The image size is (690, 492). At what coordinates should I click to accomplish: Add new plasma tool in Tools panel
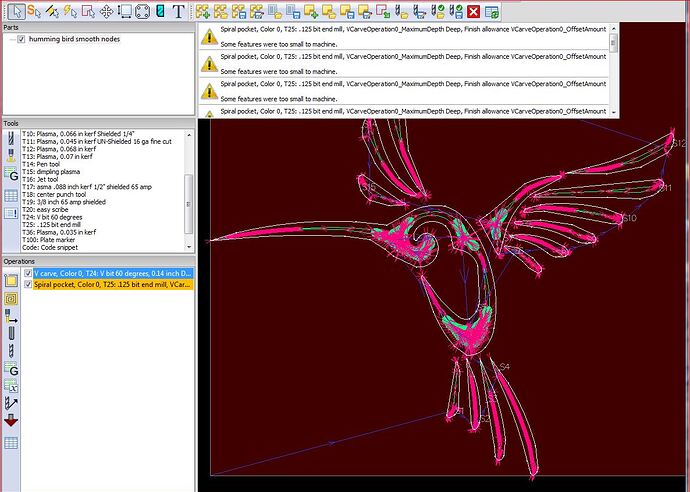click(11, 156)
